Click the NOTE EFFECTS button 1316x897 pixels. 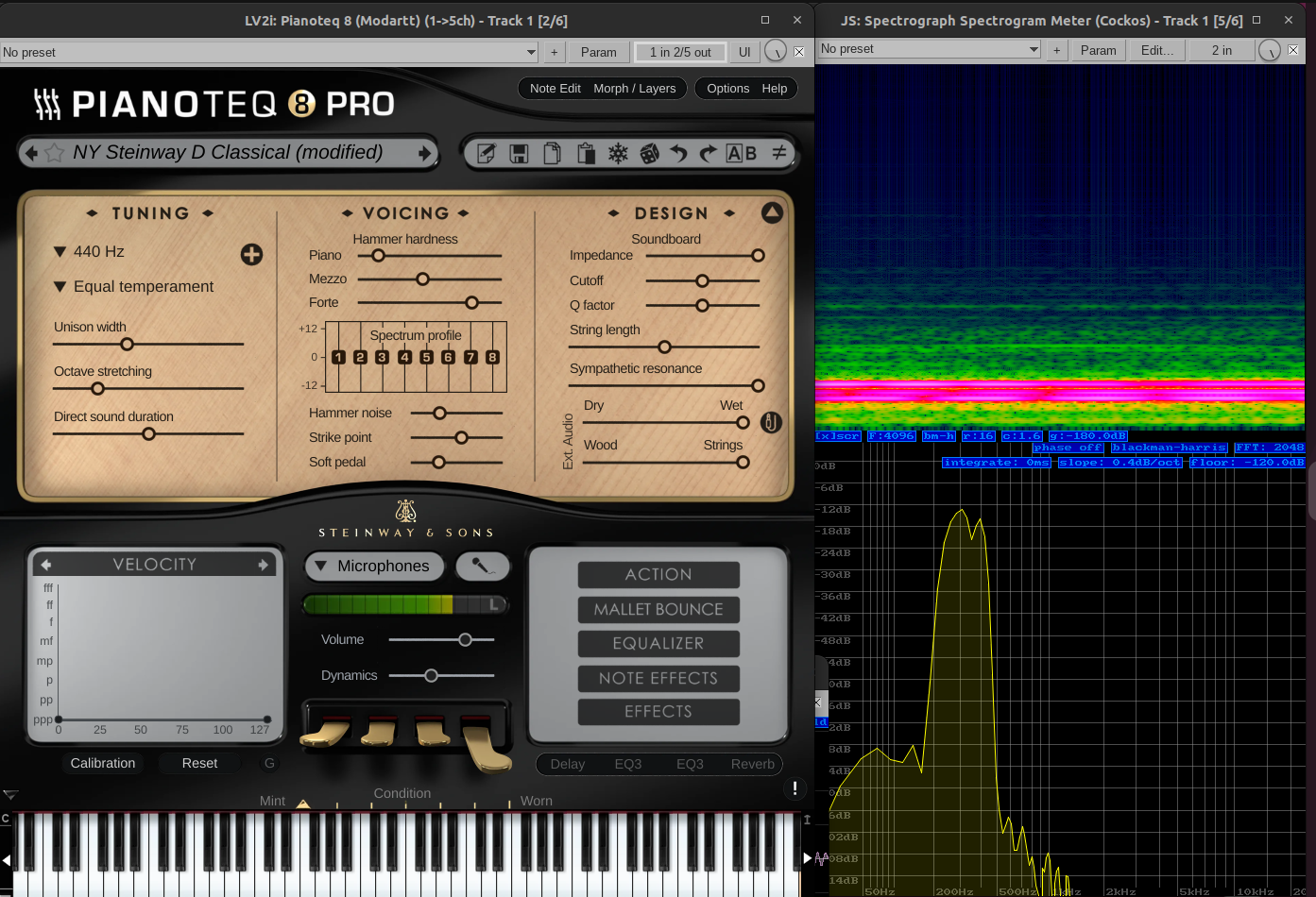(x=658, y=678)
